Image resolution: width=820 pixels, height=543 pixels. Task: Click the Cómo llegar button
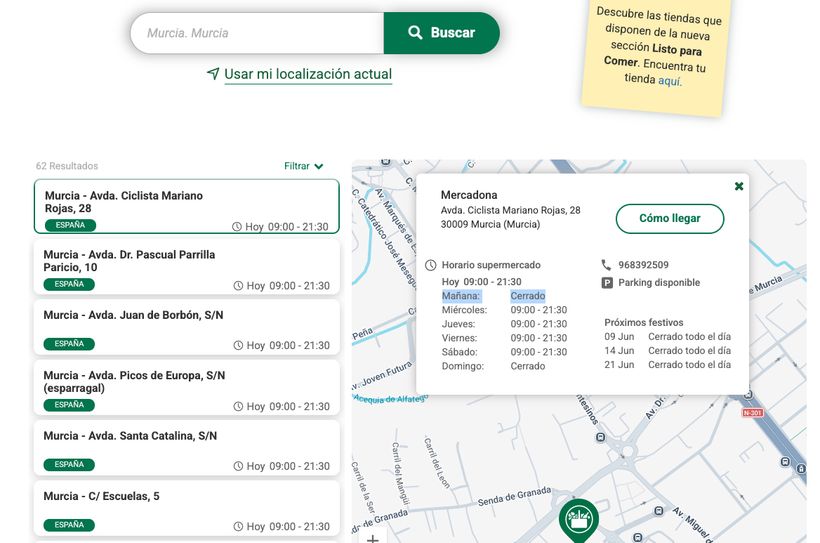670,219
